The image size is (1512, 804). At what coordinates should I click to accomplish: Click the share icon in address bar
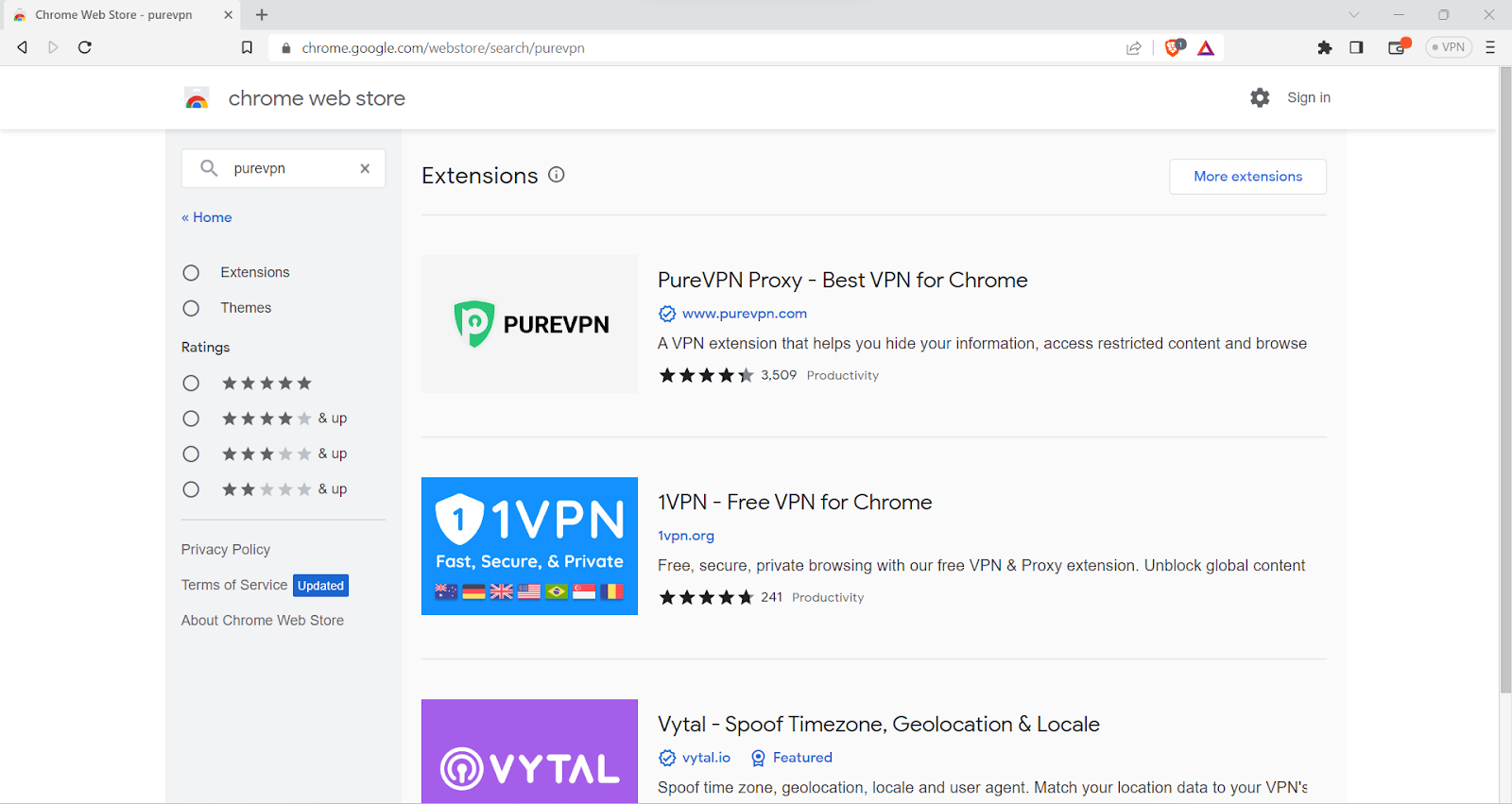[1133, 48]
